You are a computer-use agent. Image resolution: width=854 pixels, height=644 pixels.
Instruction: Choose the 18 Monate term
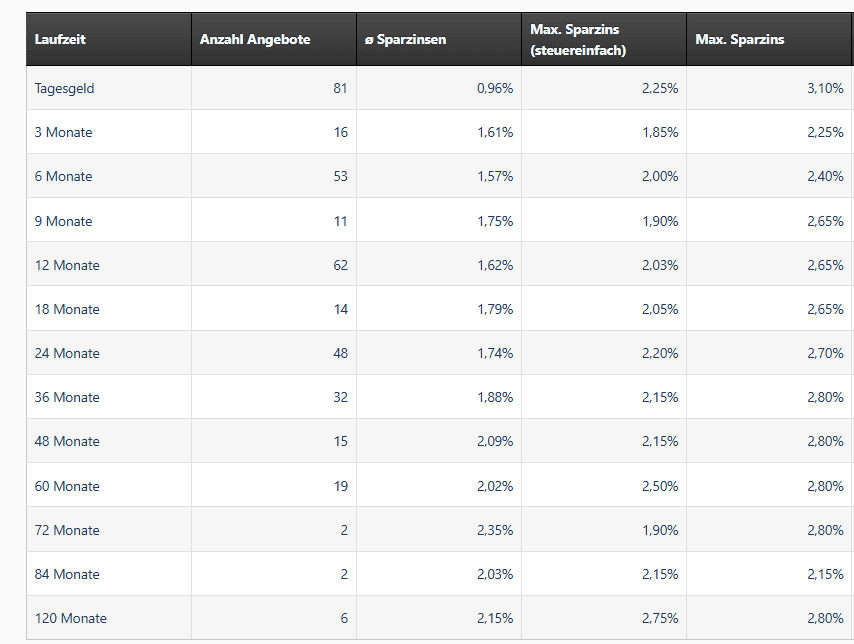[67, 309]
